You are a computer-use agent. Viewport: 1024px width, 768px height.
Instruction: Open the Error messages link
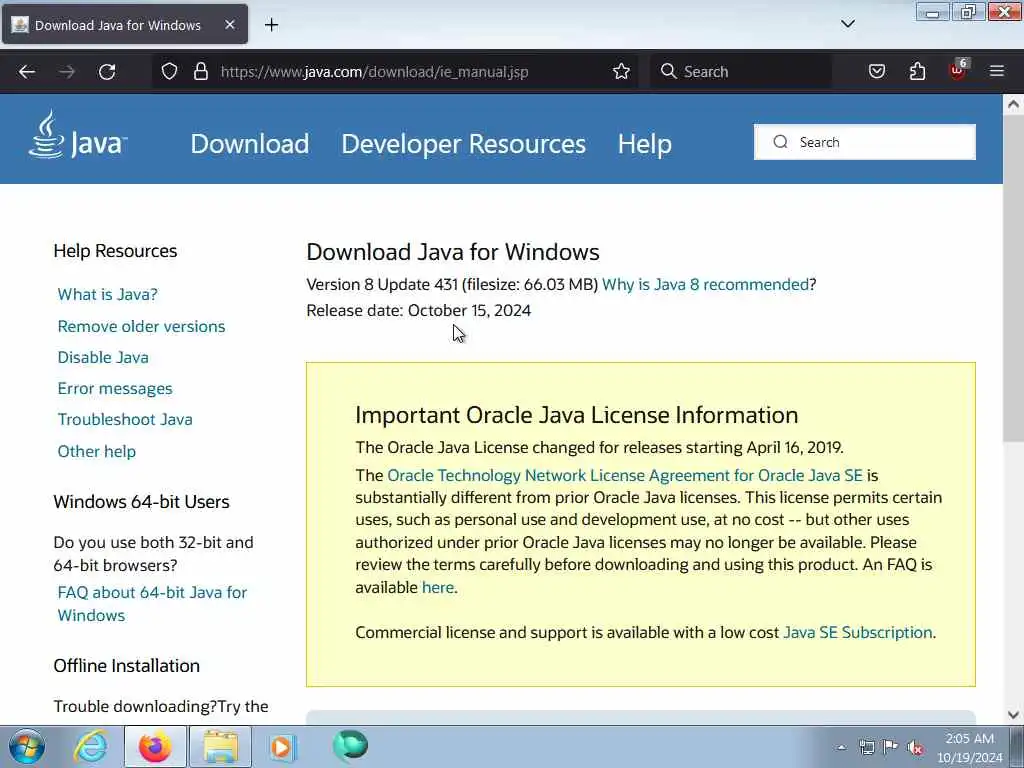click(x=115, y=389)
